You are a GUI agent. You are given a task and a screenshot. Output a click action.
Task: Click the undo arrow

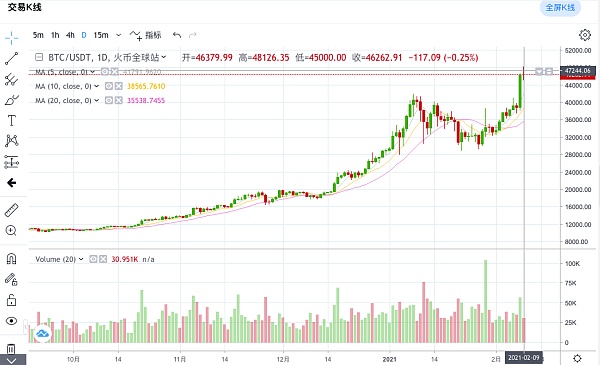tap(177, 35)
